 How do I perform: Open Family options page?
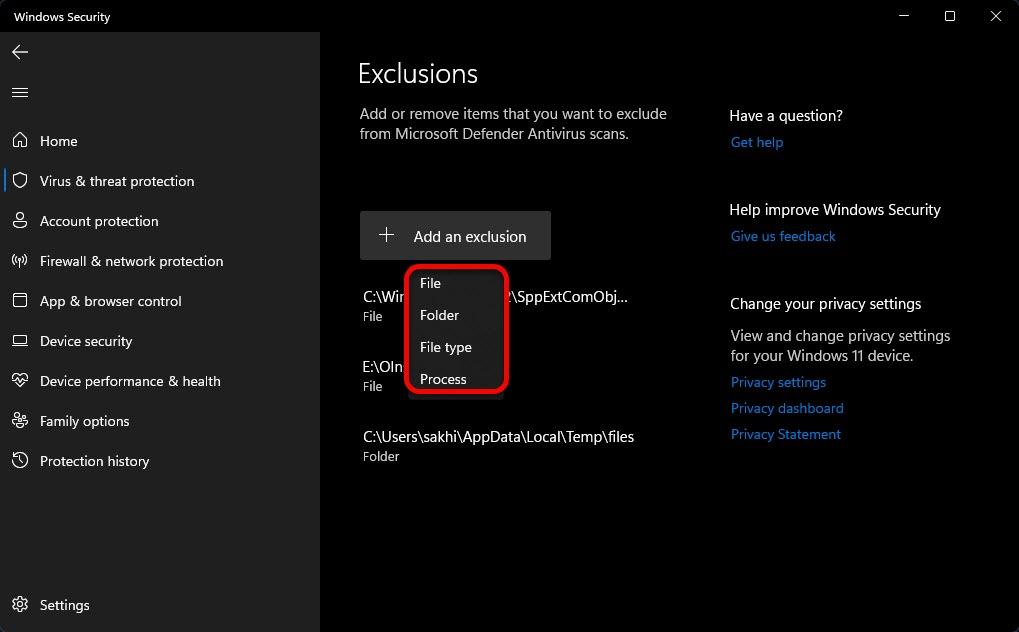160,421
